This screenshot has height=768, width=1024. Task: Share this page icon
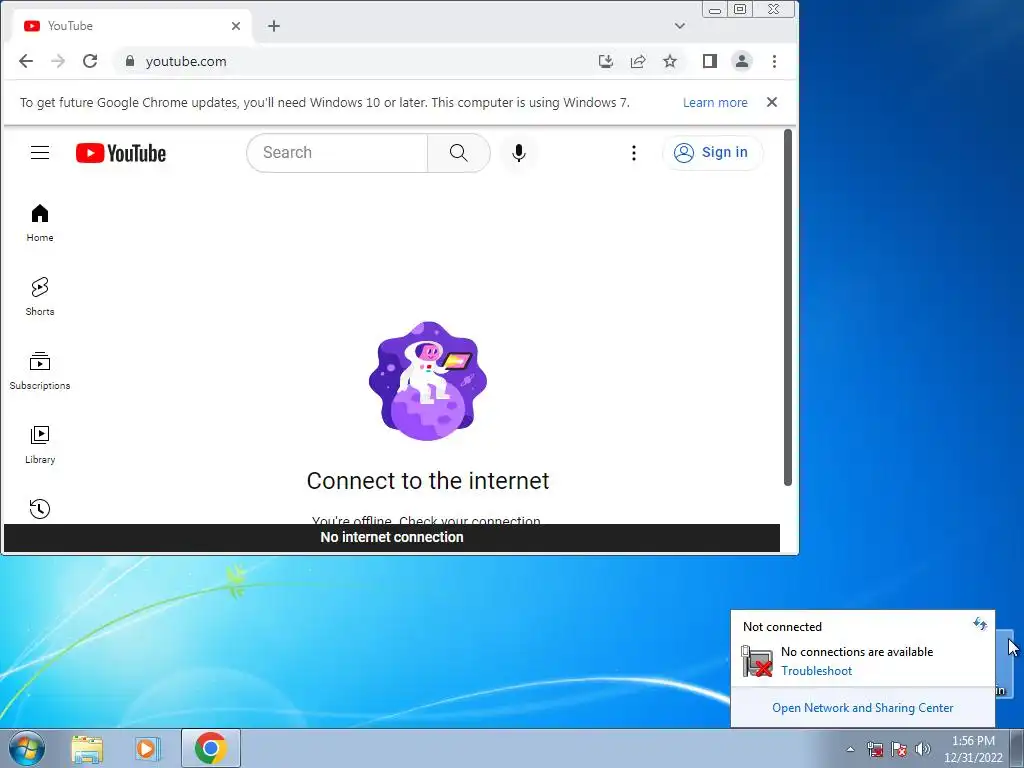pos(638,61)
